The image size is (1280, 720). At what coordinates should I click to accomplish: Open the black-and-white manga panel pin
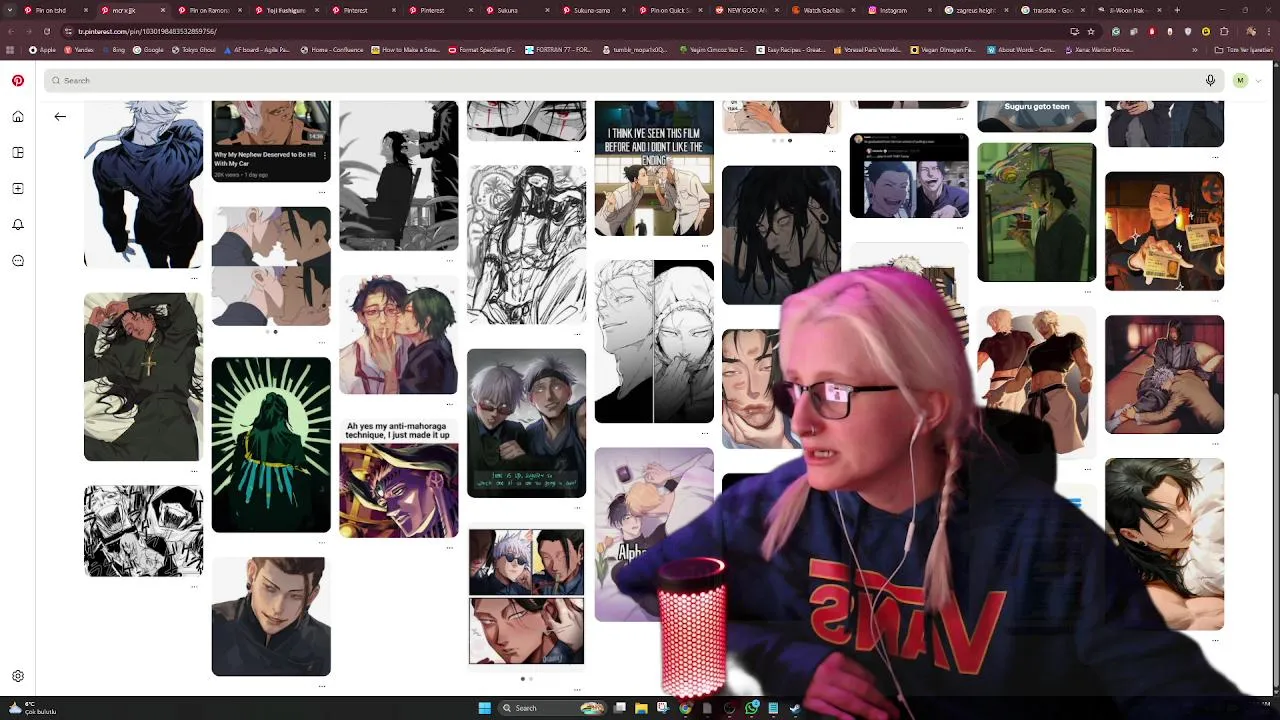click(x=143, y=531)
